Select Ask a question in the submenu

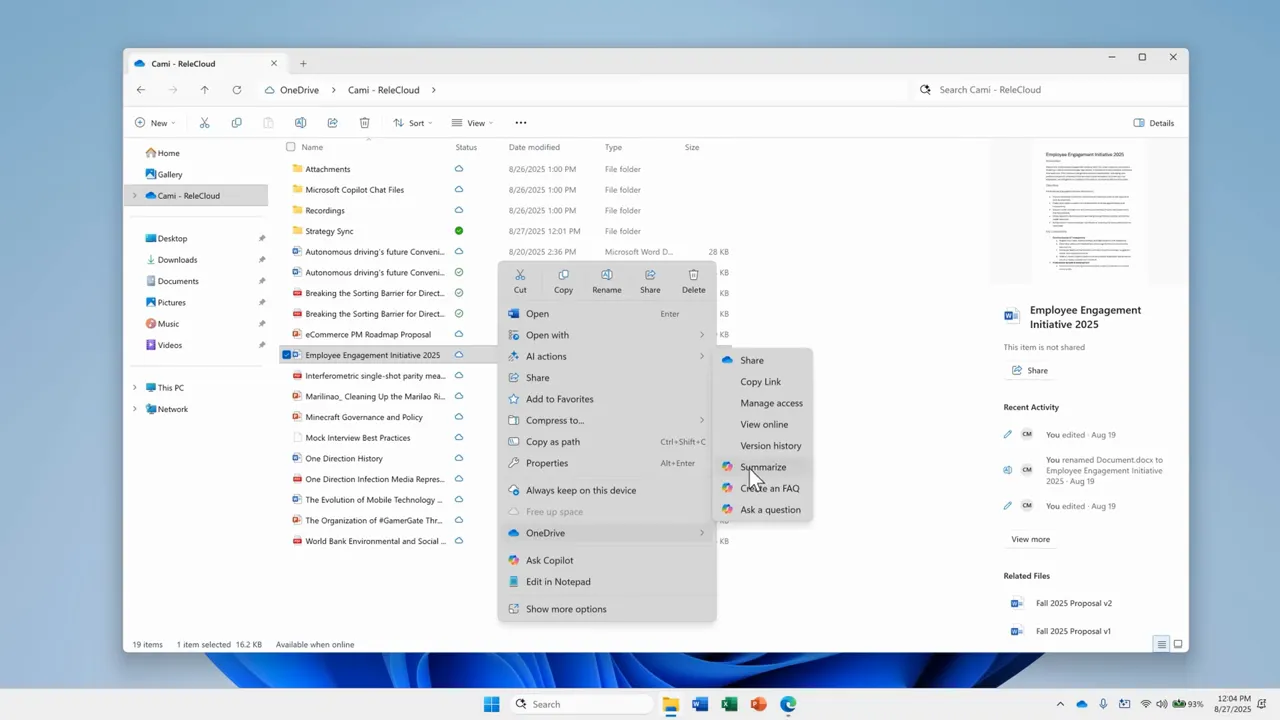(762, 510)
